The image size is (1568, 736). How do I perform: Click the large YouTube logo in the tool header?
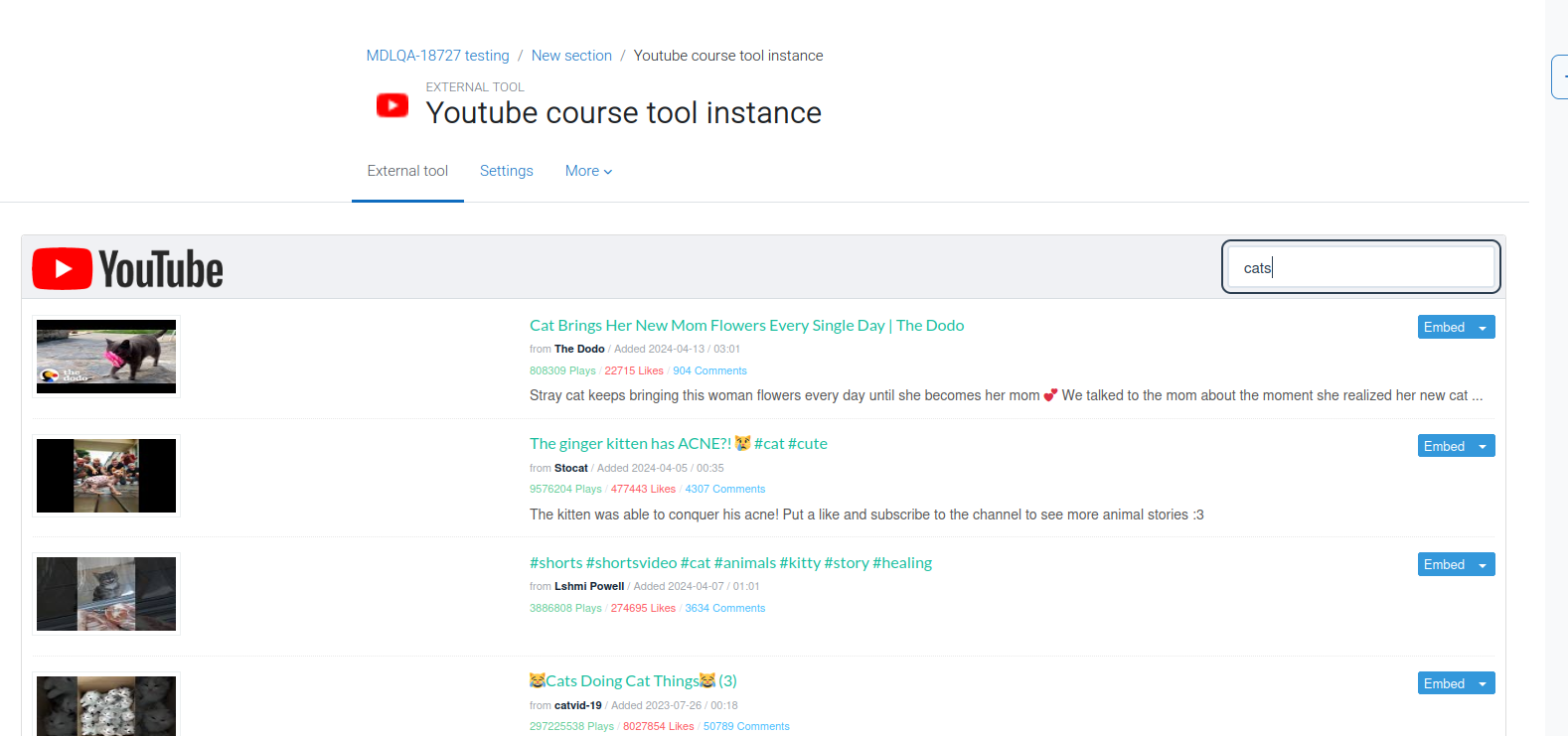click(x=128, y=268)
